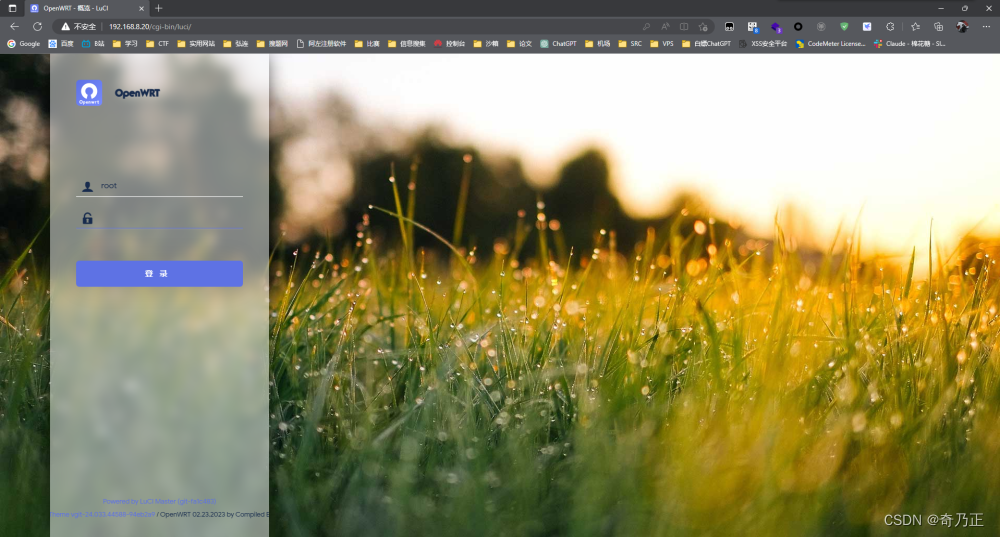Open the 比赛 bookmark folder

click(x=367, y=44)
